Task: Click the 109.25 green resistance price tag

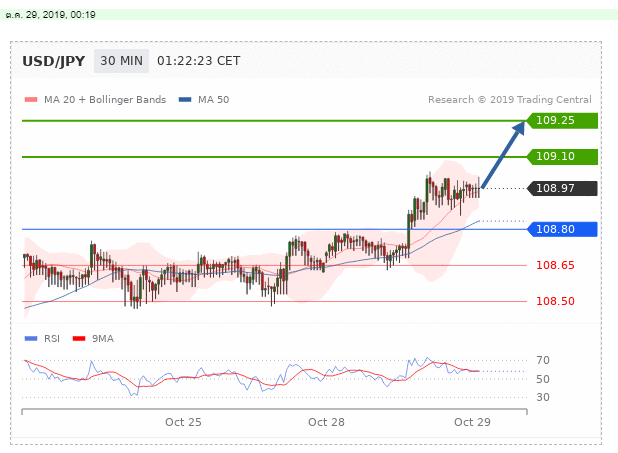Action: point(562,121)
